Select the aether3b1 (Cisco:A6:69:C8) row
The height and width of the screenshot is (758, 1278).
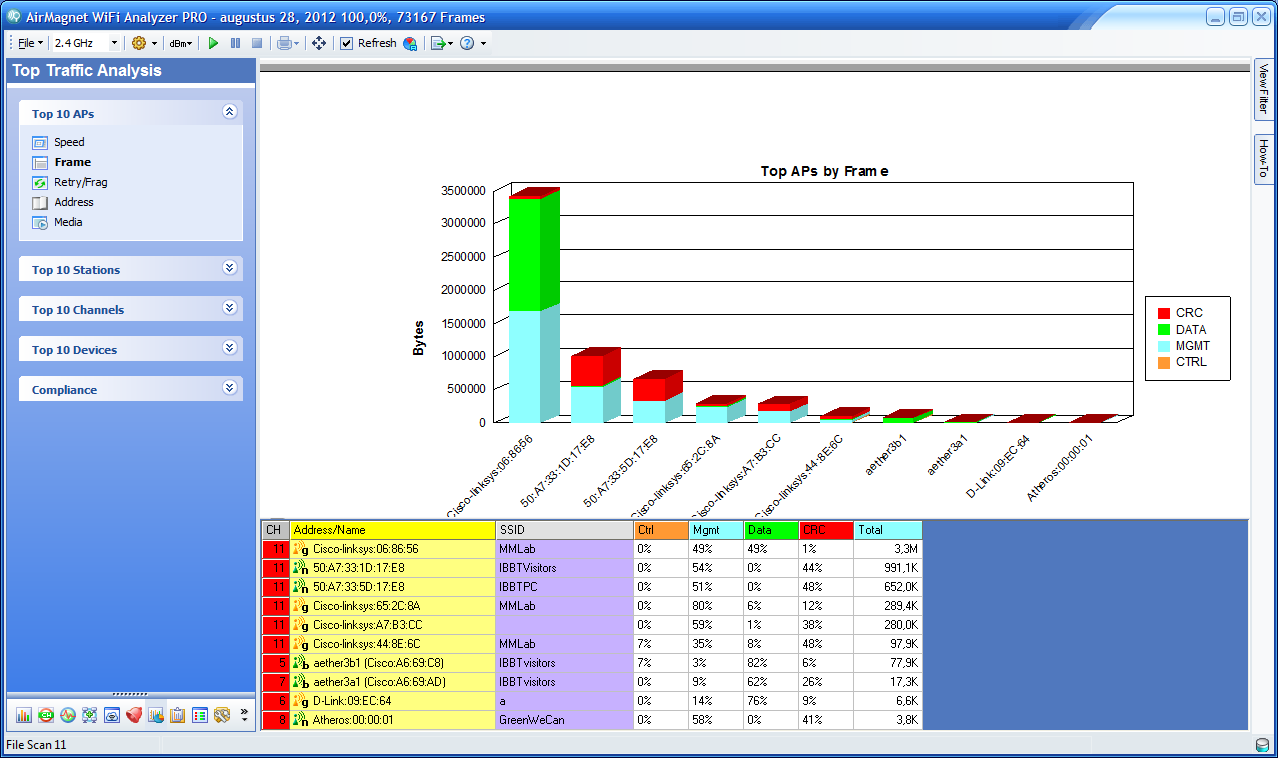point(592,662)
